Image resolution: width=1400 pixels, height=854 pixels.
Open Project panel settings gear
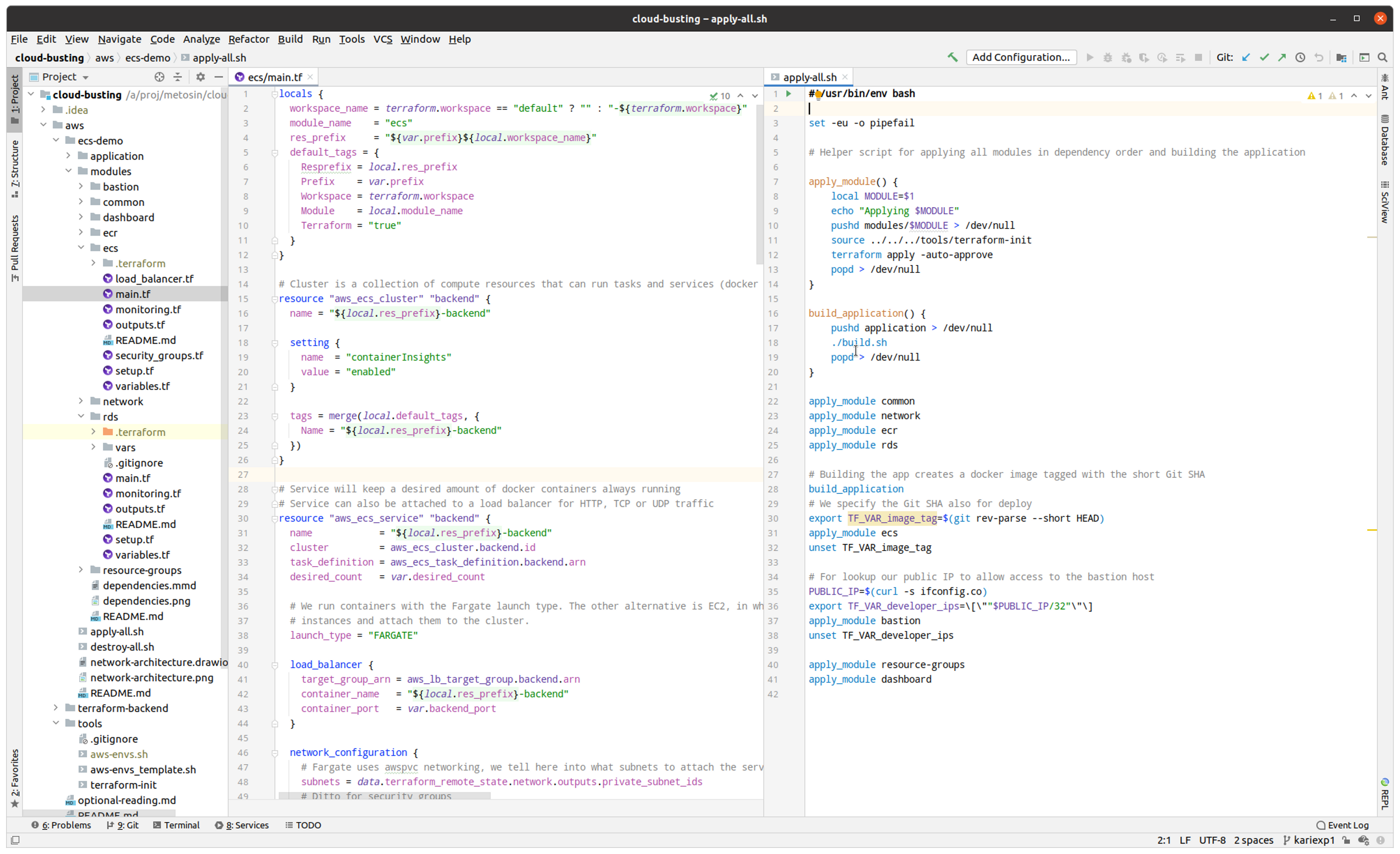[200, 77]
